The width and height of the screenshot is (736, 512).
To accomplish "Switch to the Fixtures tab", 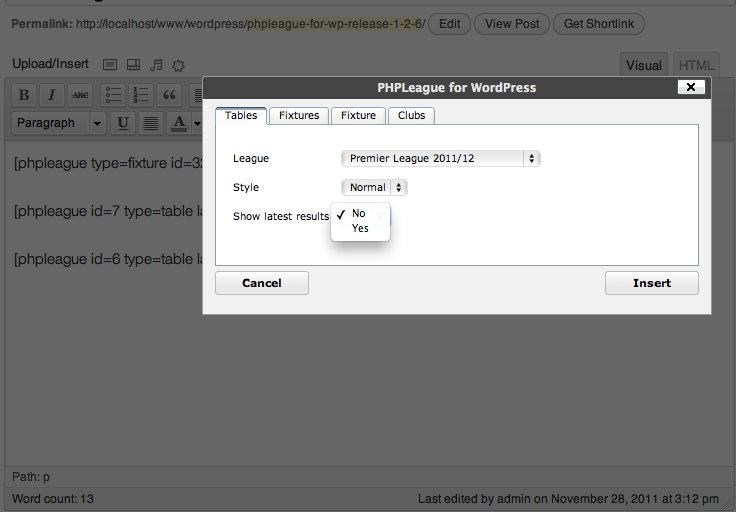I will 299,115.
